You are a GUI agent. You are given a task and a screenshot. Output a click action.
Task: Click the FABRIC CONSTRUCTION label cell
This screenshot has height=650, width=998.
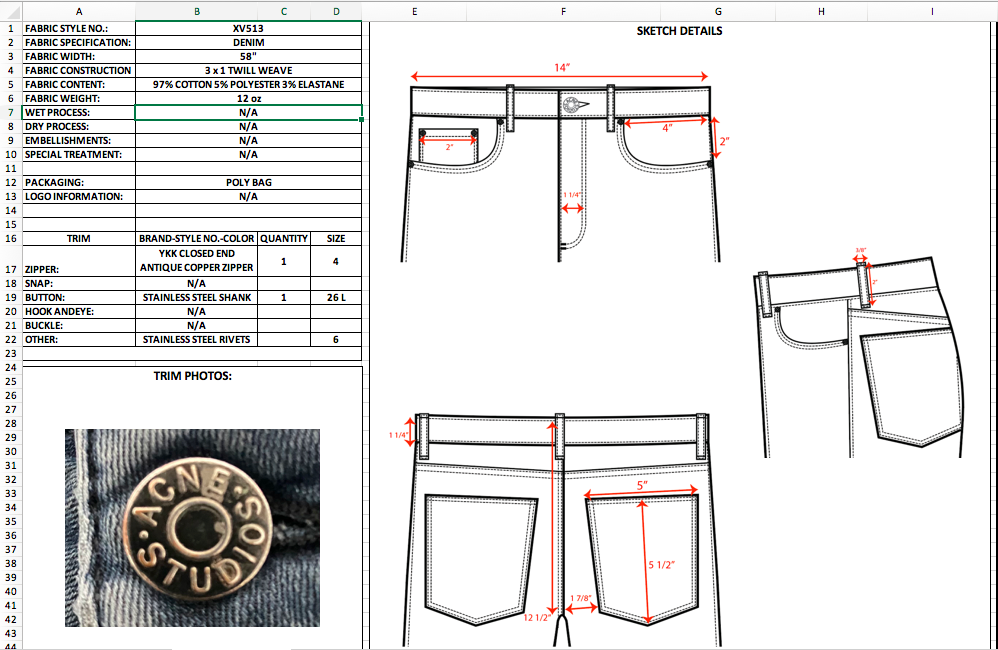point(79,71)
